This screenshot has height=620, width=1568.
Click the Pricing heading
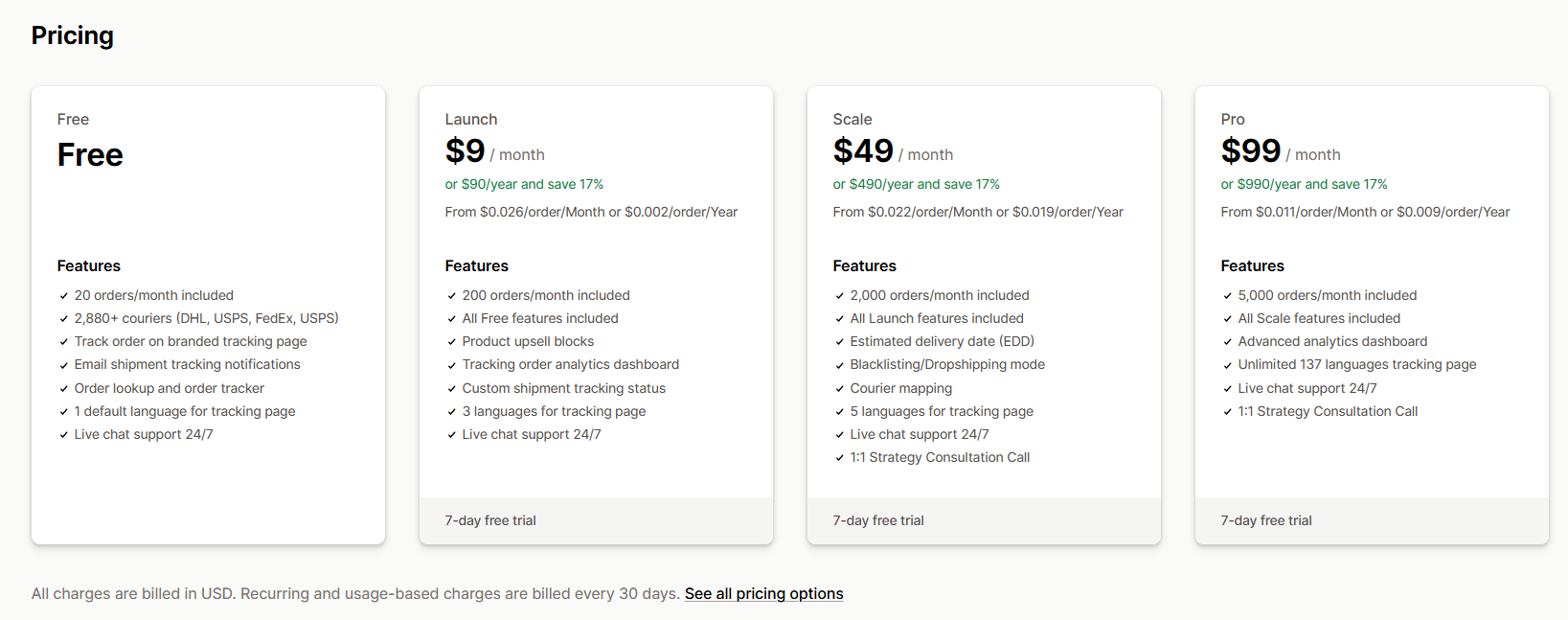tap(73, 35)
